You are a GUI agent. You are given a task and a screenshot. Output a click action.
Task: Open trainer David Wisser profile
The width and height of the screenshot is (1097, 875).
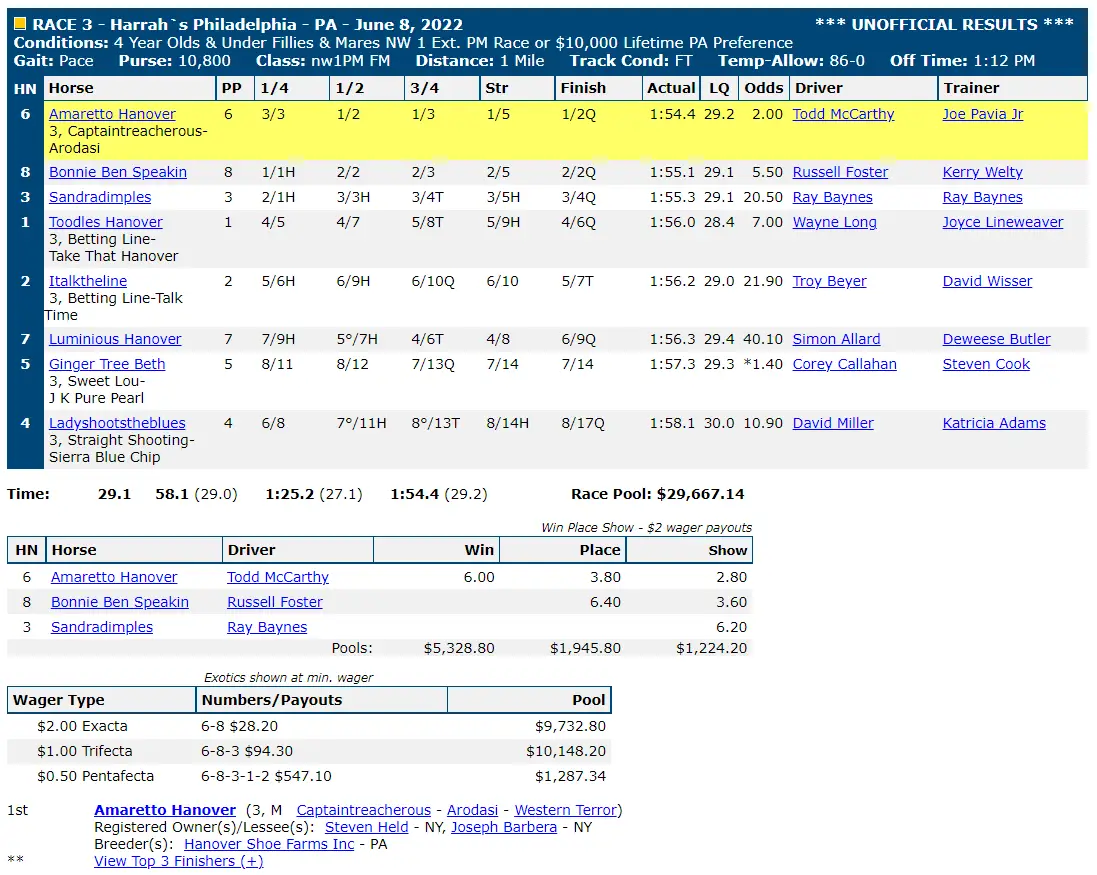(987, 281)
